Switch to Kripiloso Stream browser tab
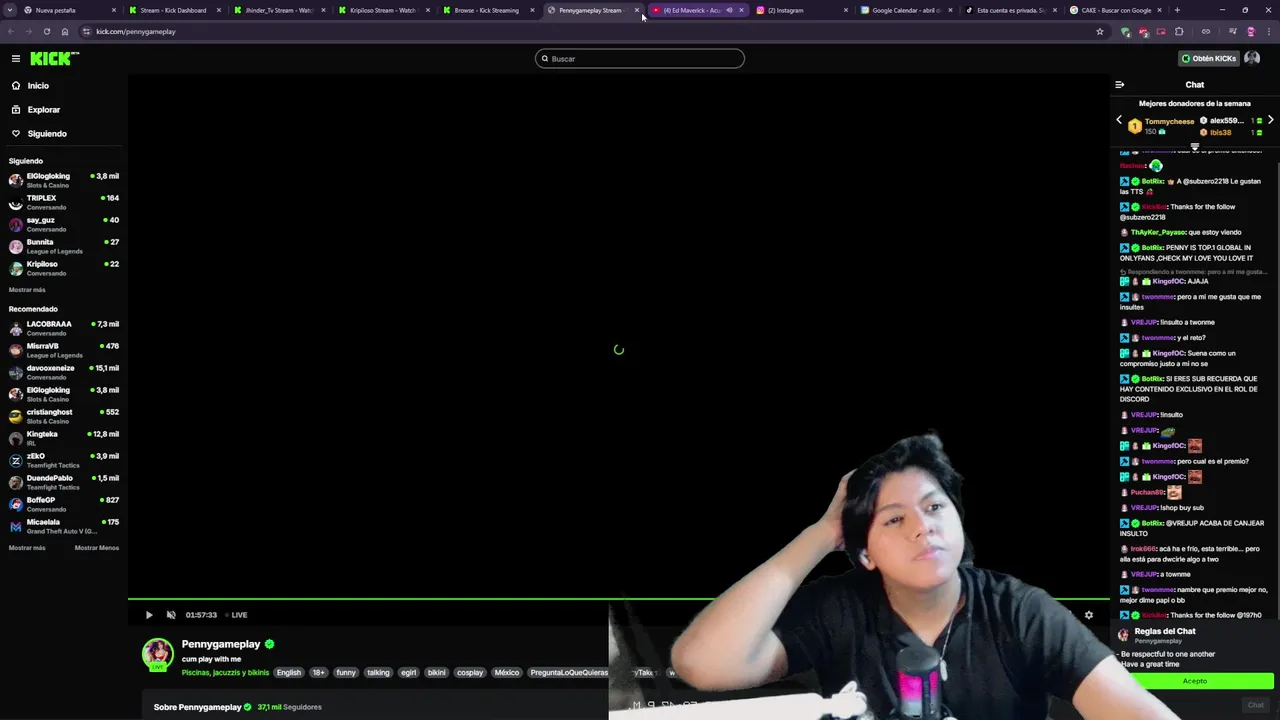1280x720 pixels. coord(383,10)
